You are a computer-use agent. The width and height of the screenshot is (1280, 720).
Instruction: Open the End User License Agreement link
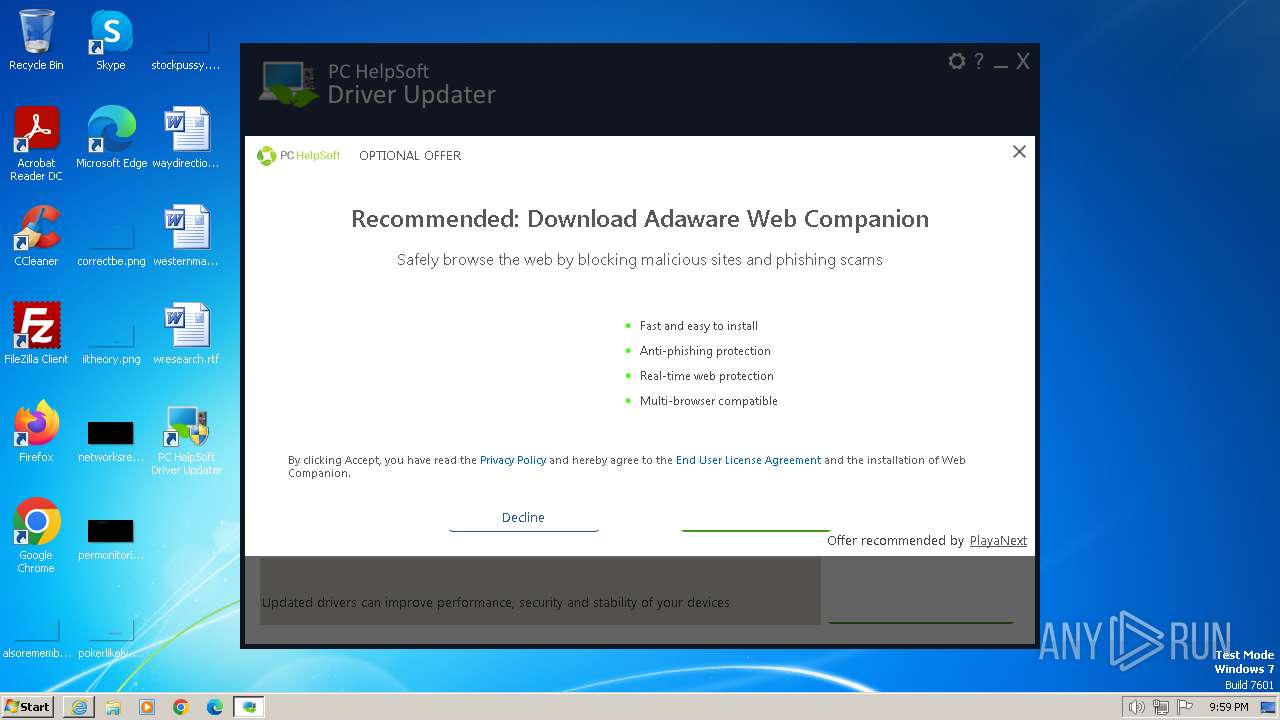[x=748, y=460]
